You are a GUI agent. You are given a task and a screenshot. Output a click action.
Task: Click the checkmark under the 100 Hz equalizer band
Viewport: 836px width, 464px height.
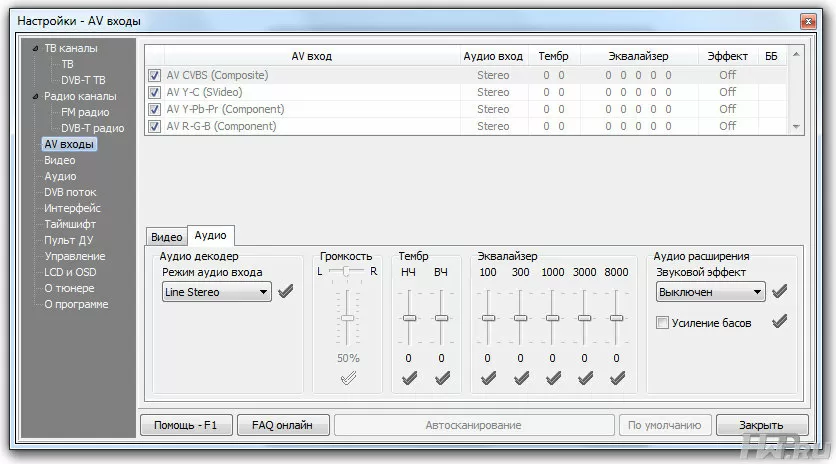click(488, 378)
